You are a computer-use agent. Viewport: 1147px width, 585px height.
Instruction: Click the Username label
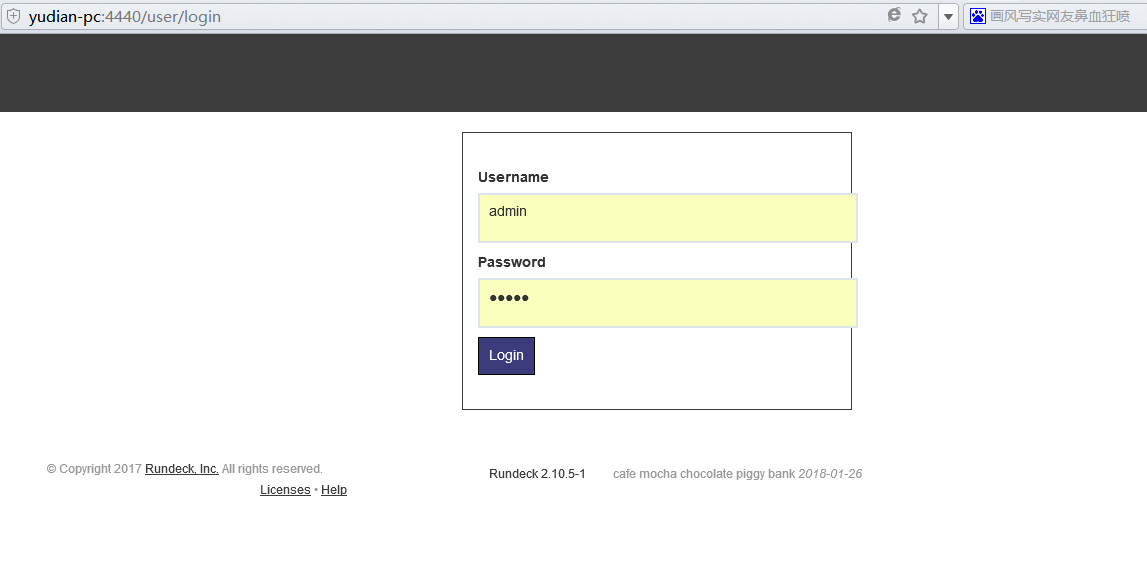(x=513, y=177)
